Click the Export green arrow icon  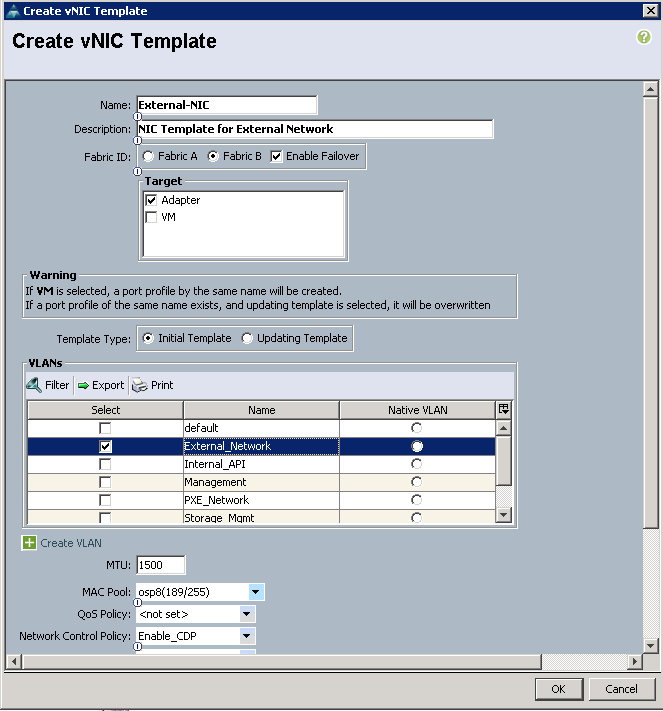[83, 385]
